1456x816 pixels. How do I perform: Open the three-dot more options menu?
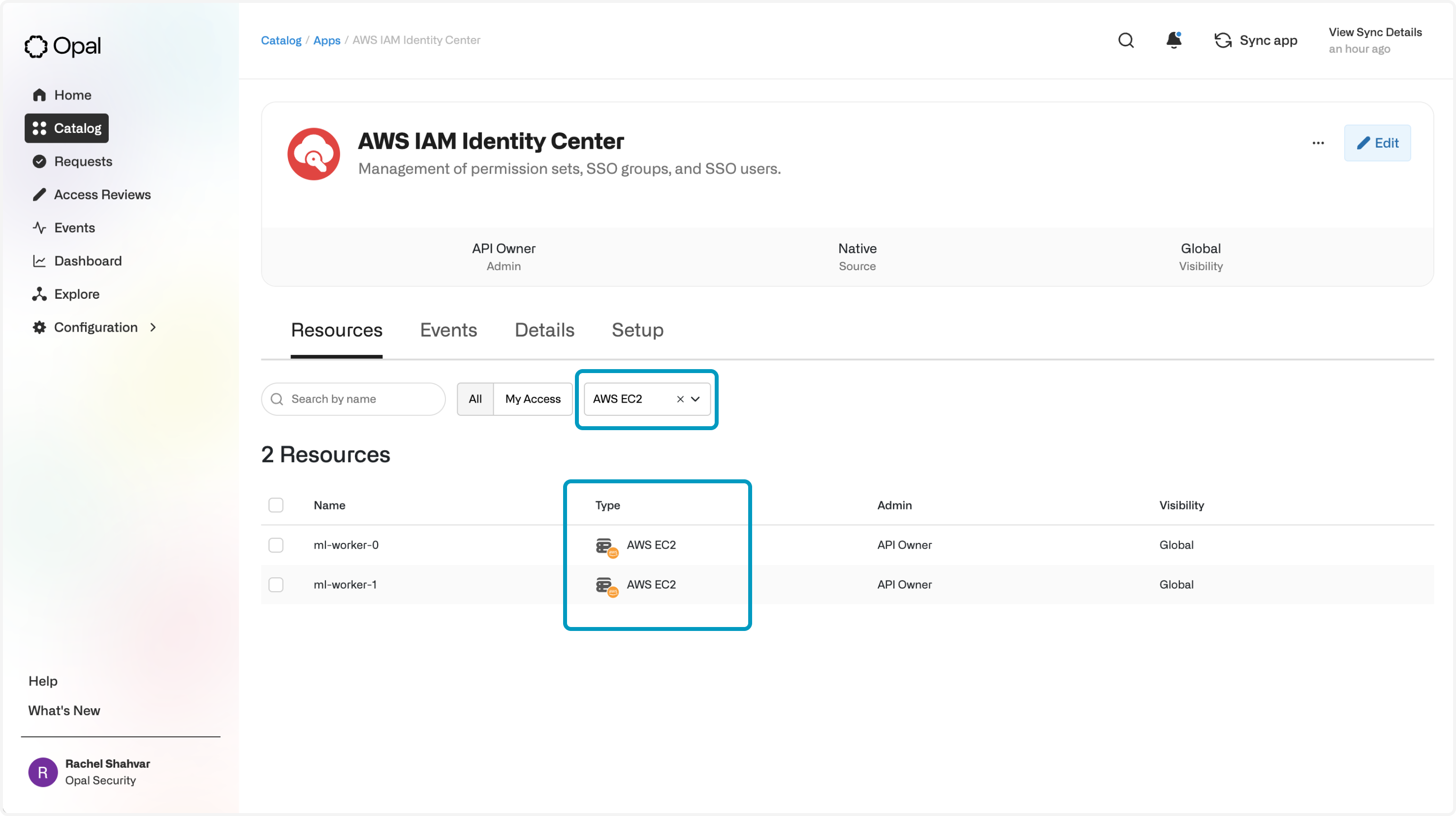pyautogui.click(x=1318, y=143)
